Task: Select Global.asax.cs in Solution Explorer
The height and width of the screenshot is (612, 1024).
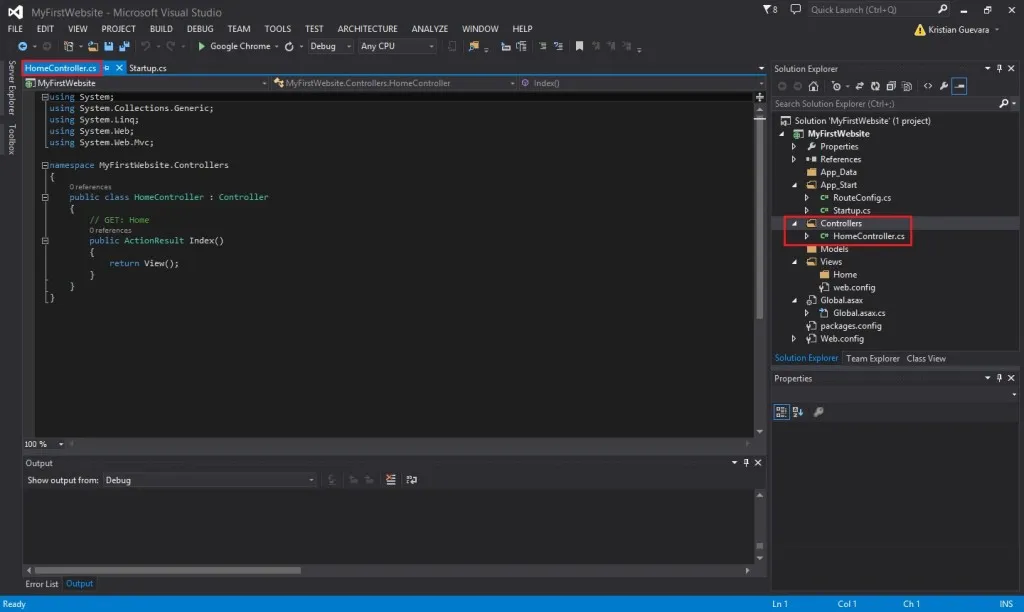Action: coord(859,314)
